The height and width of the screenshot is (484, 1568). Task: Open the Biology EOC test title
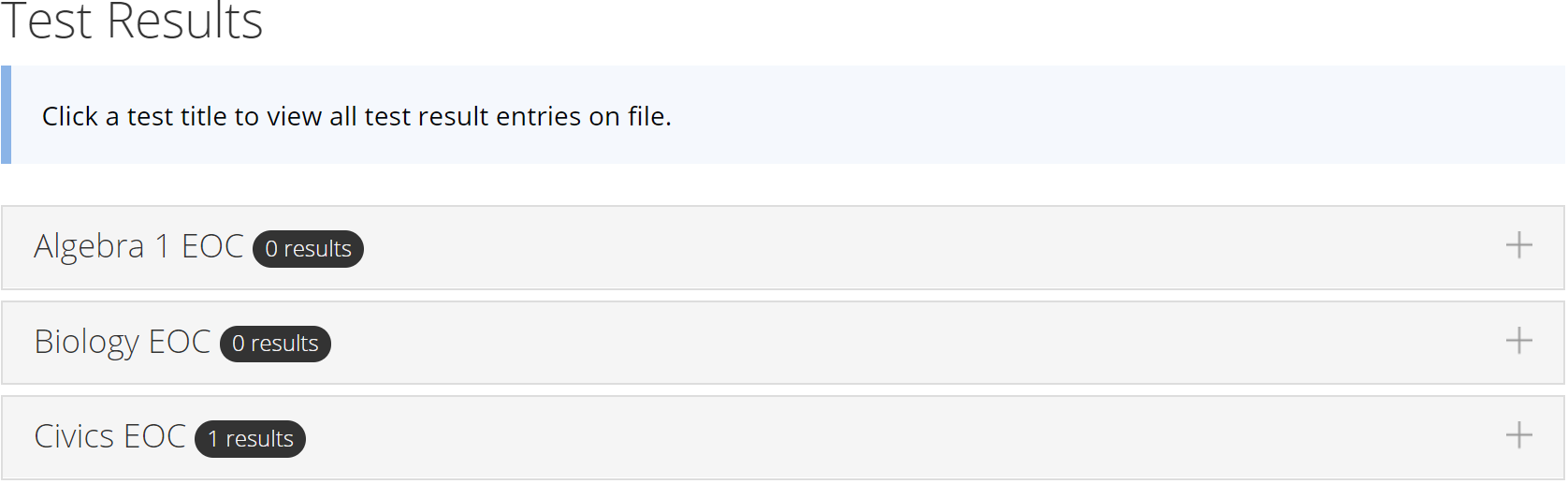pos(123,342)
